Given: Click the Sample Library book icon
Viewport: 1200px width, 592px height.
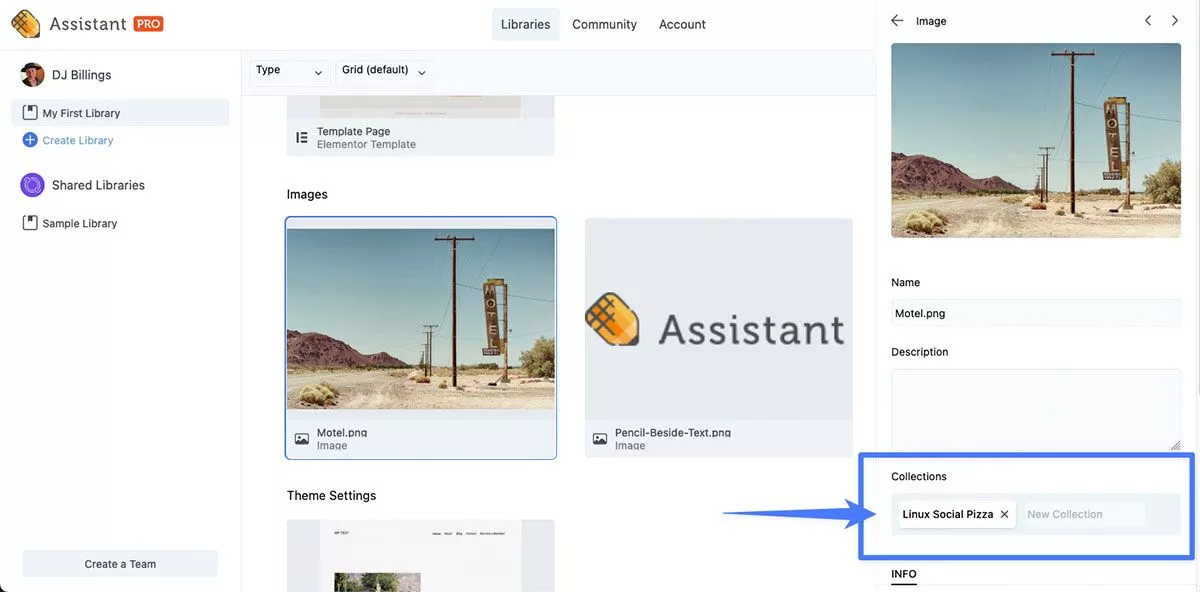Looking at the screenshot, I should pyautogui.click(x=30, y=223).
